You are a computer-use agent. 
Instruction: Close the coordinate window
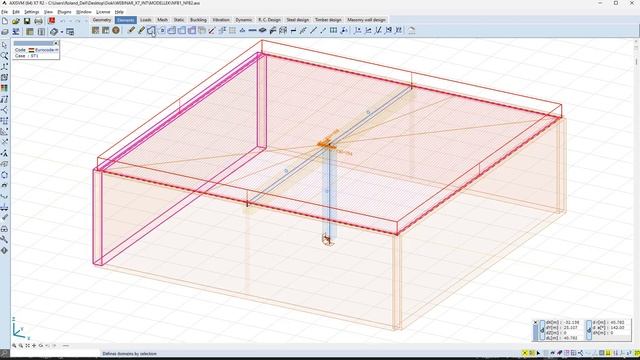tap(536, 322)
